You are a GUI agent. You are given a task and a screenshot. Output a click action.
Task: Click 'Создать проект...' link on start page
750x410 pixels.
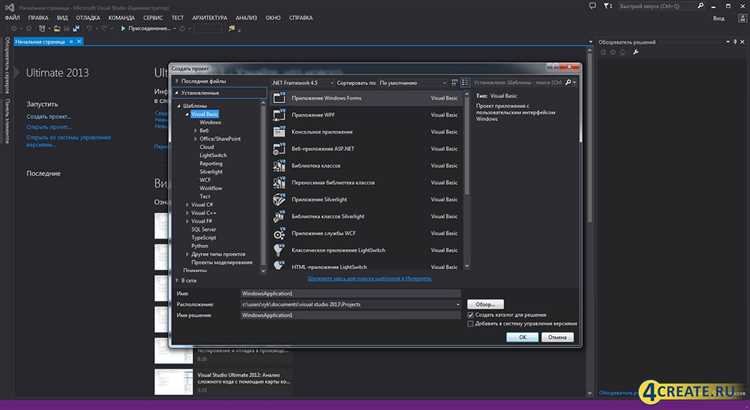tap(49, 116)
